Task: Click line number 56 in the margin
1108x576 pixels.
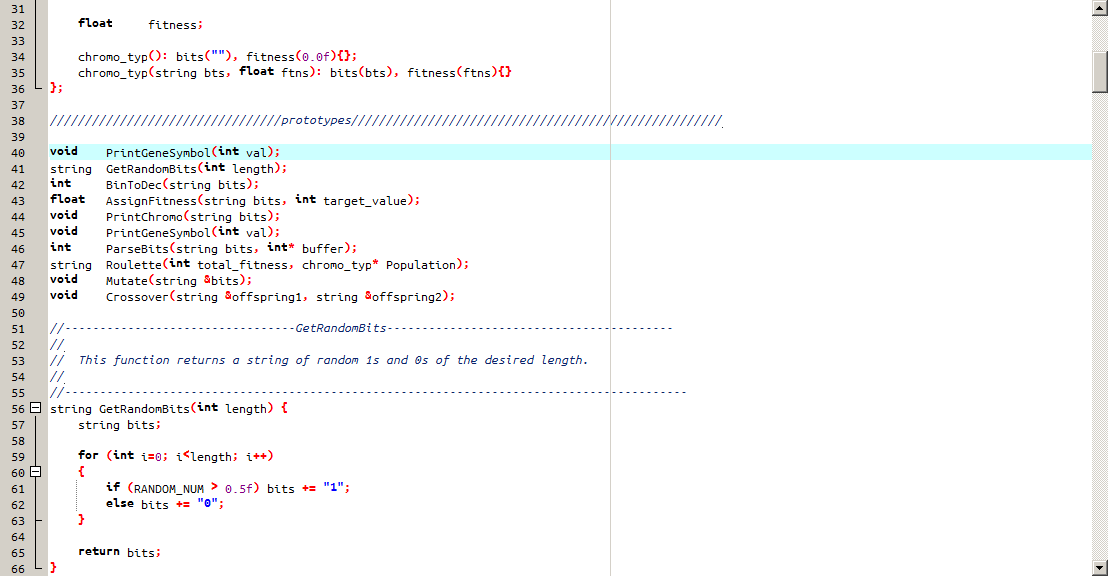Action: 18,409
